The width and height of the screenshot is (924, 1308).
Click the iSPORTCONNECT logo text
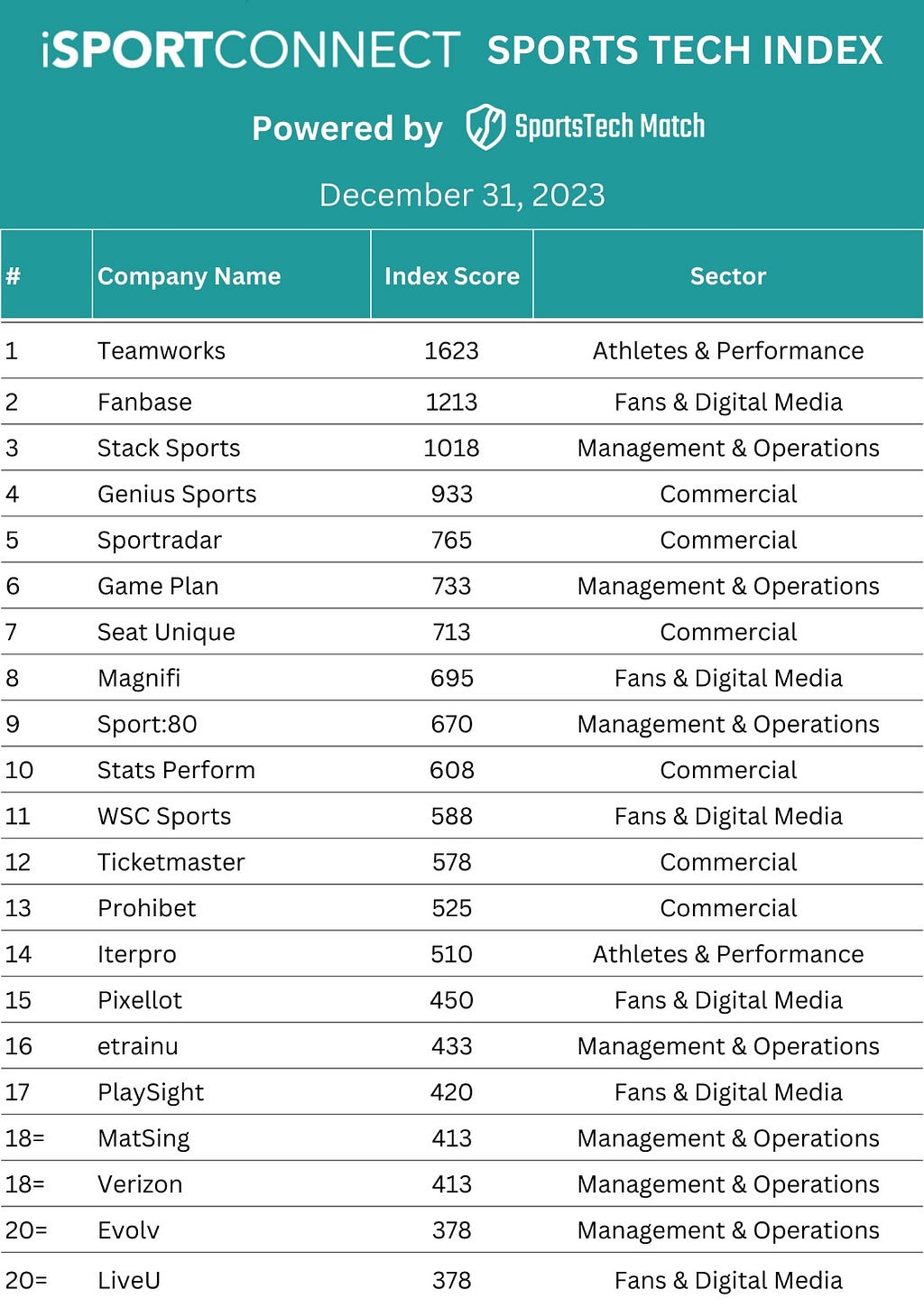pyautogui.click(x=251, y=51)
